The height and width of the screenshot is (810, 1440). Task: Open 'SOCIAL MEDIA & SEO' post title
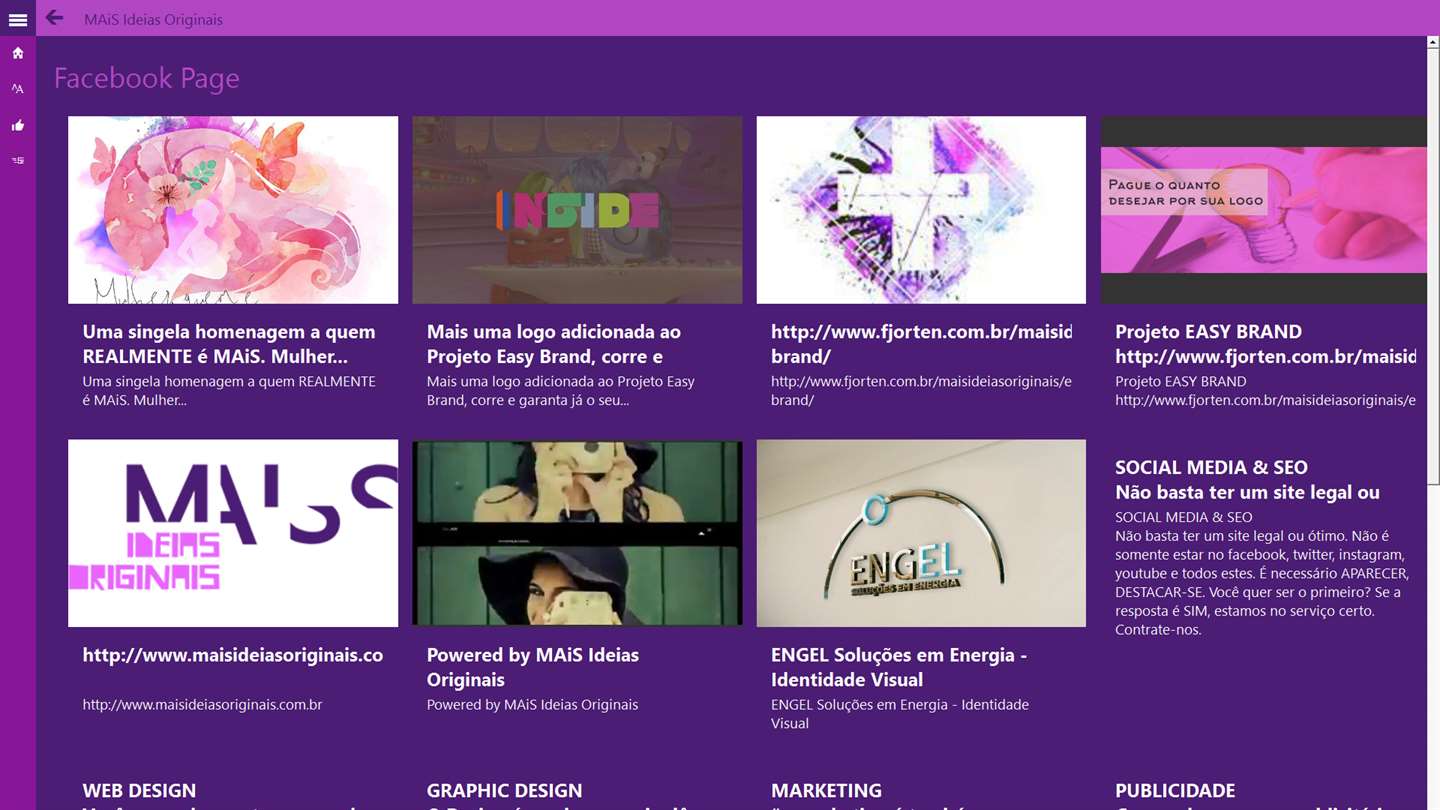1247,480
